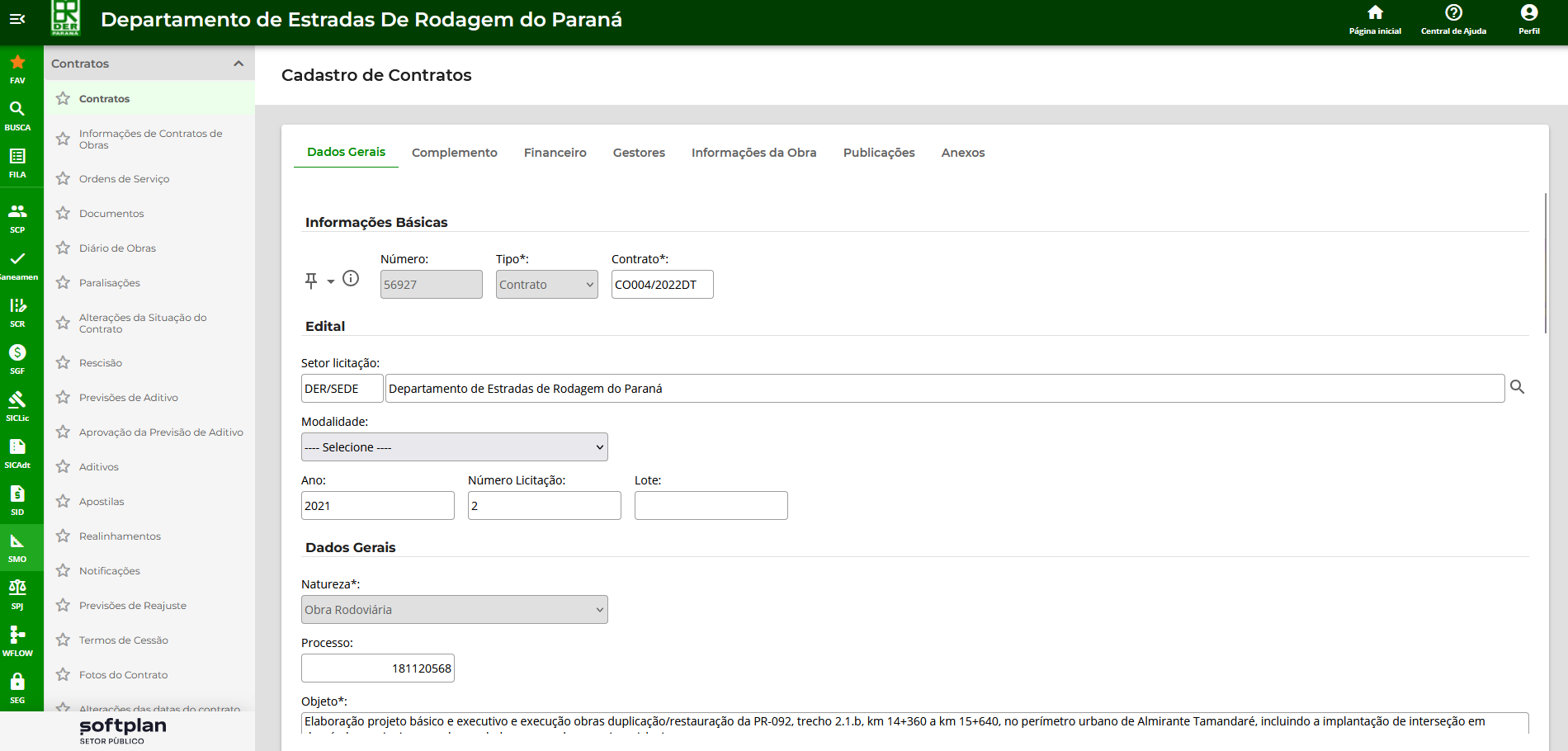Image resolution: width=1568 pixels, height=751 pixels.
Task: Toggle favorite star for Paralisações
Action: tap(63, 283)
